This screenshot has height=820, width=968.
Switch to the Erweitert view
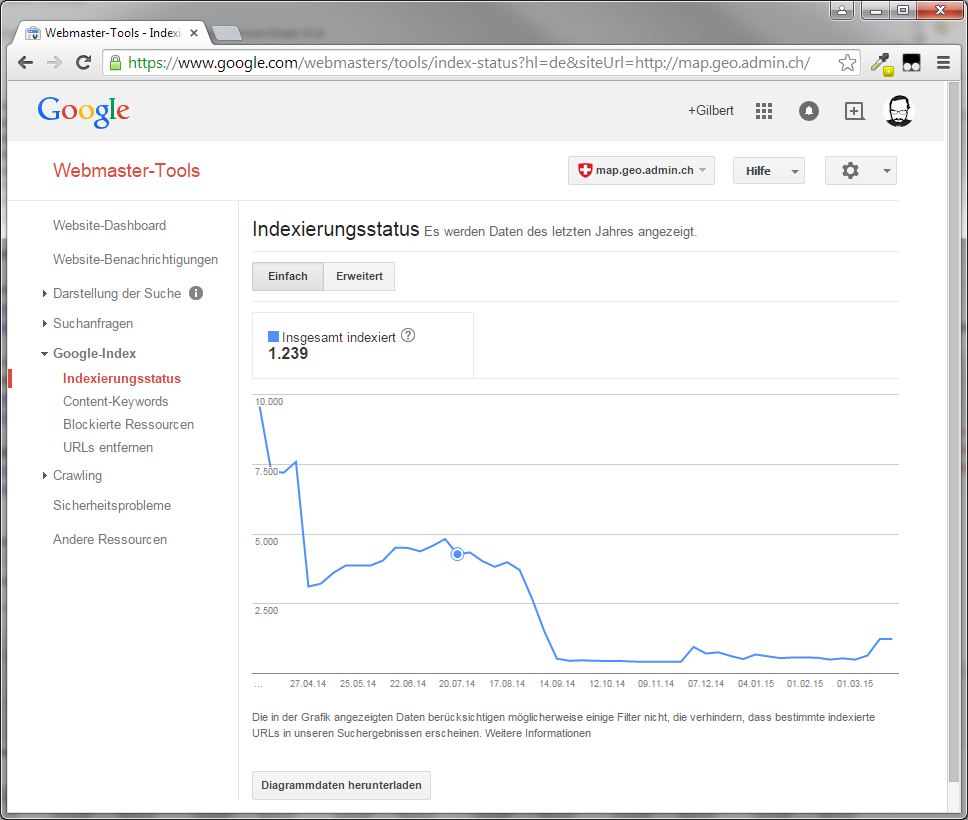click(x=359, y=276)
